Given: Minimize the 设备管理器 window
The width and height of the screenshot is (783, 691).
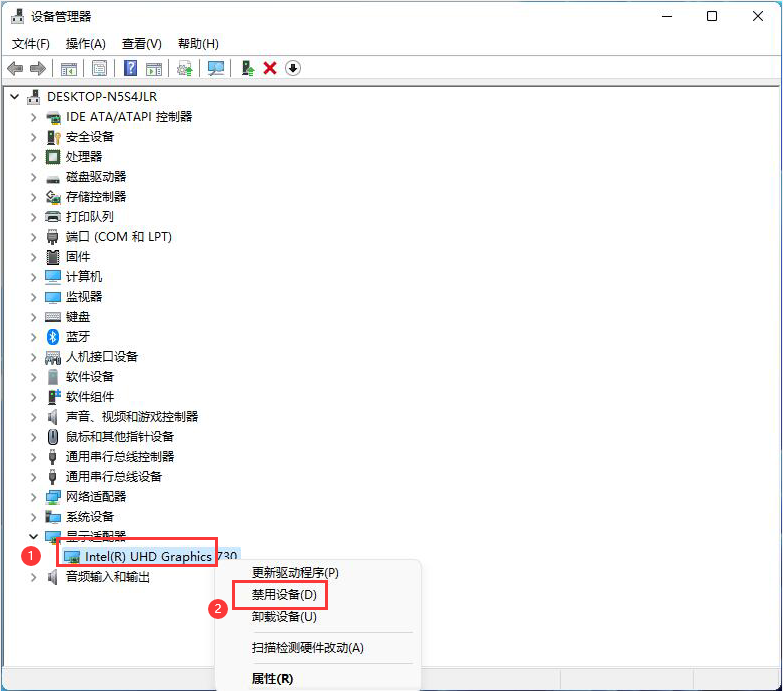Looking at the screenshot, I should (x=667, y=16).
